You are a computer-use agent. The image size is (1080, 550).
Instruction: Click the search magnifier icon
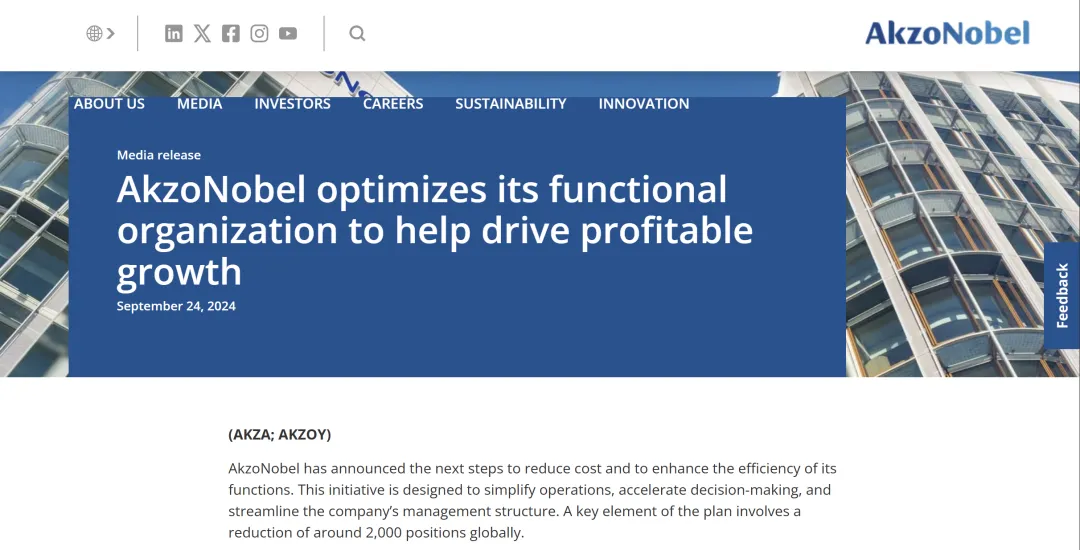[357, 33]
